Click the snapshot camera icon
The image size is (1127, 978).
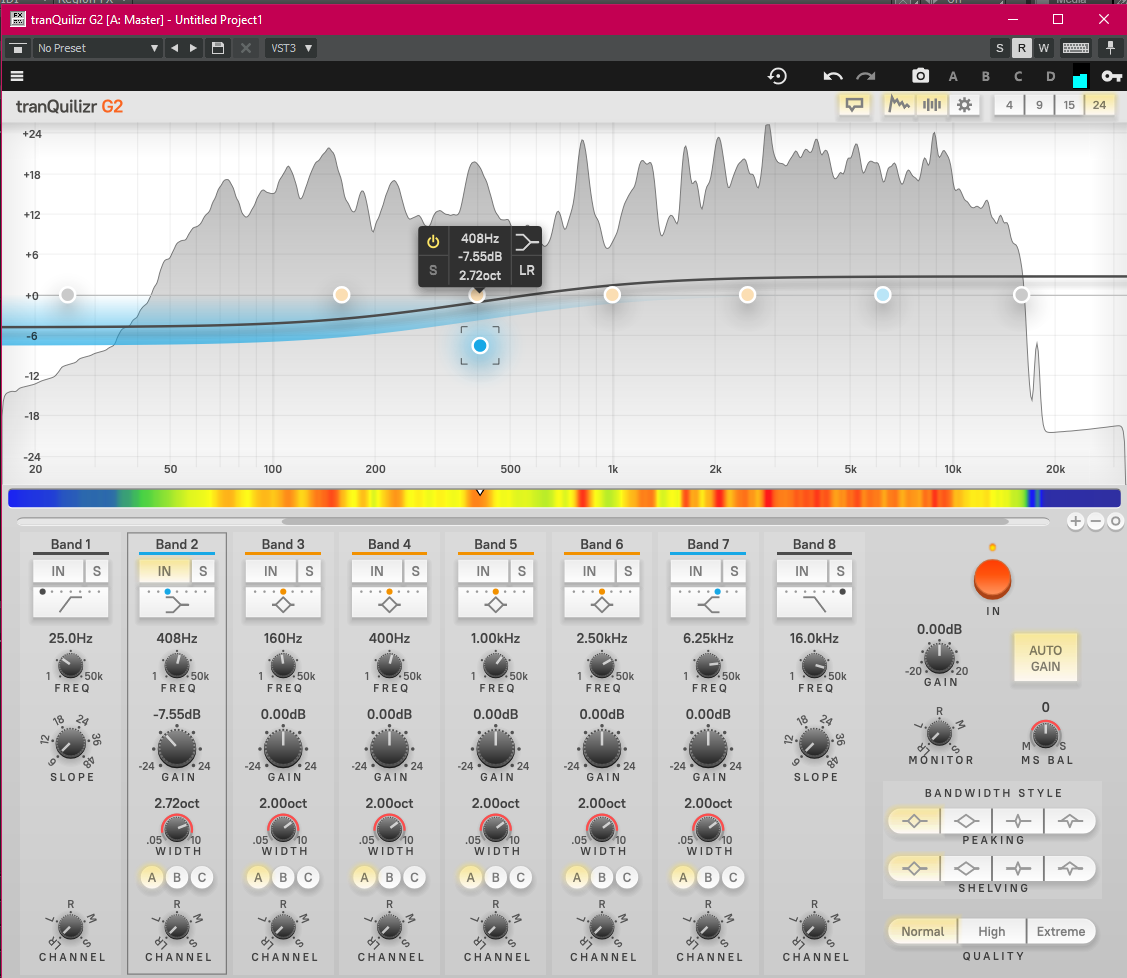coord(920,75)
